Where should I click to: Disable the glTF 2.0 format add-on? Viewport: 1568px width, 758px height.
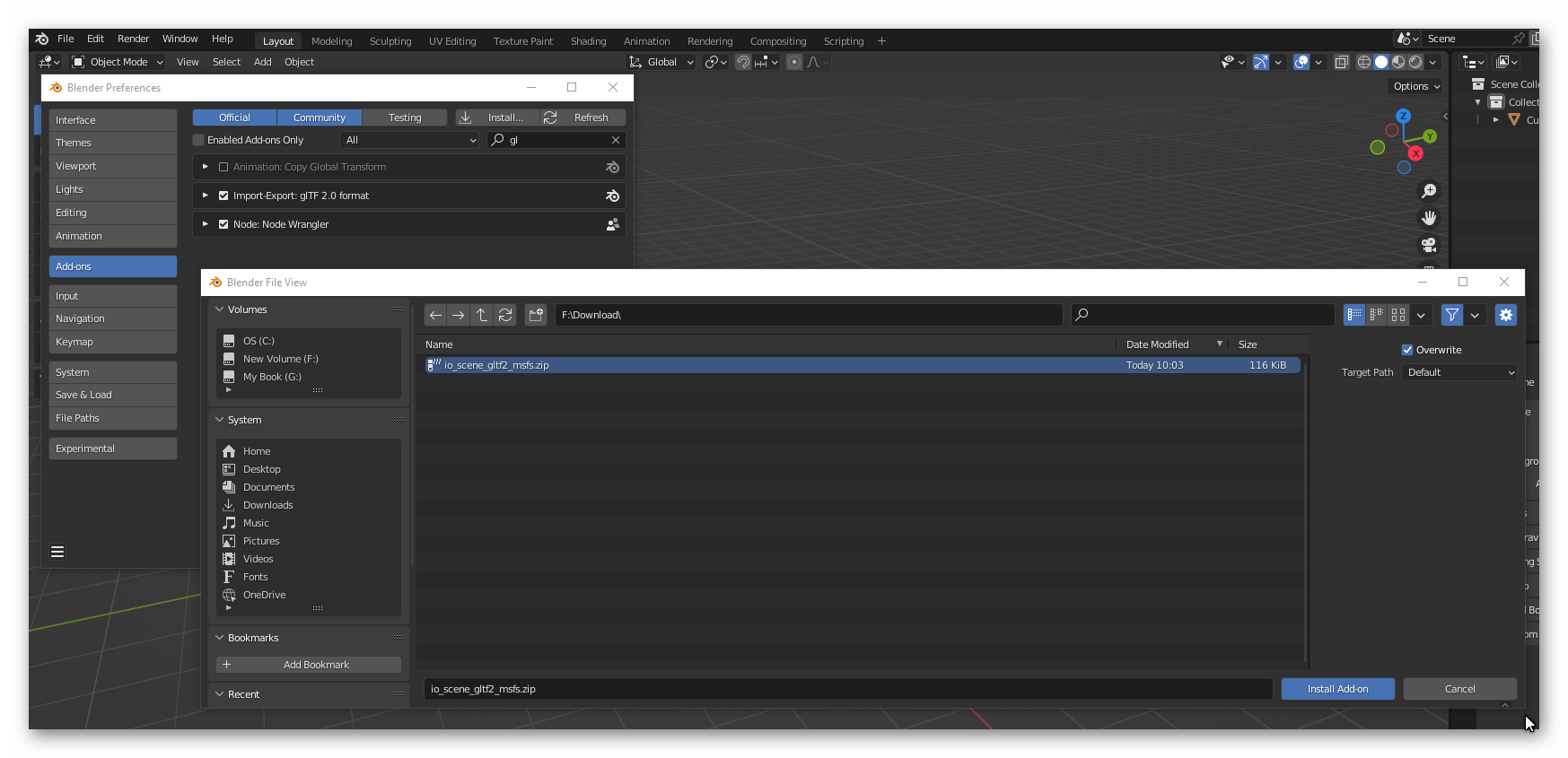tap(223, 196)
